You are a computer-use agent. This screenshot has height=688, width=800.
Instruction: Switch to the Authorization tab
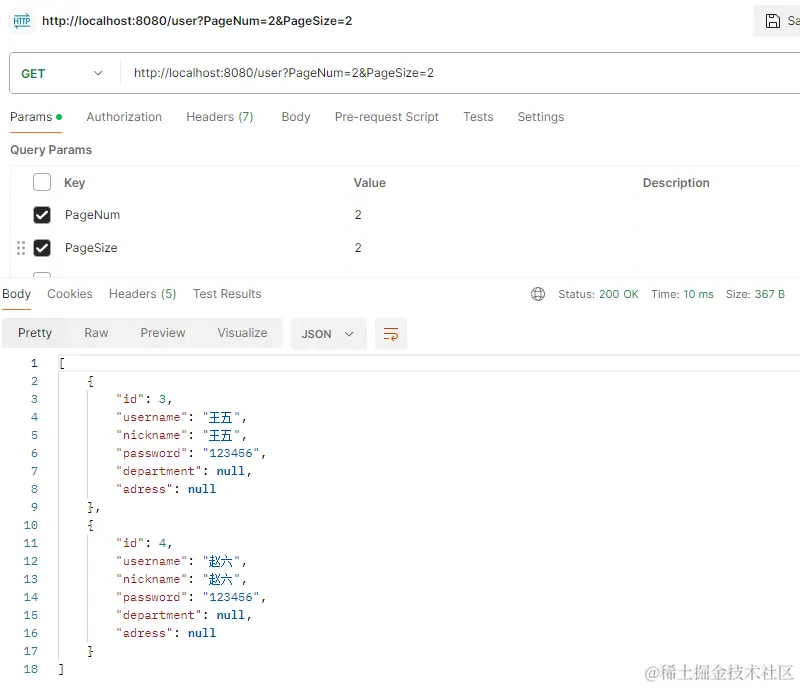click(124, 117)
